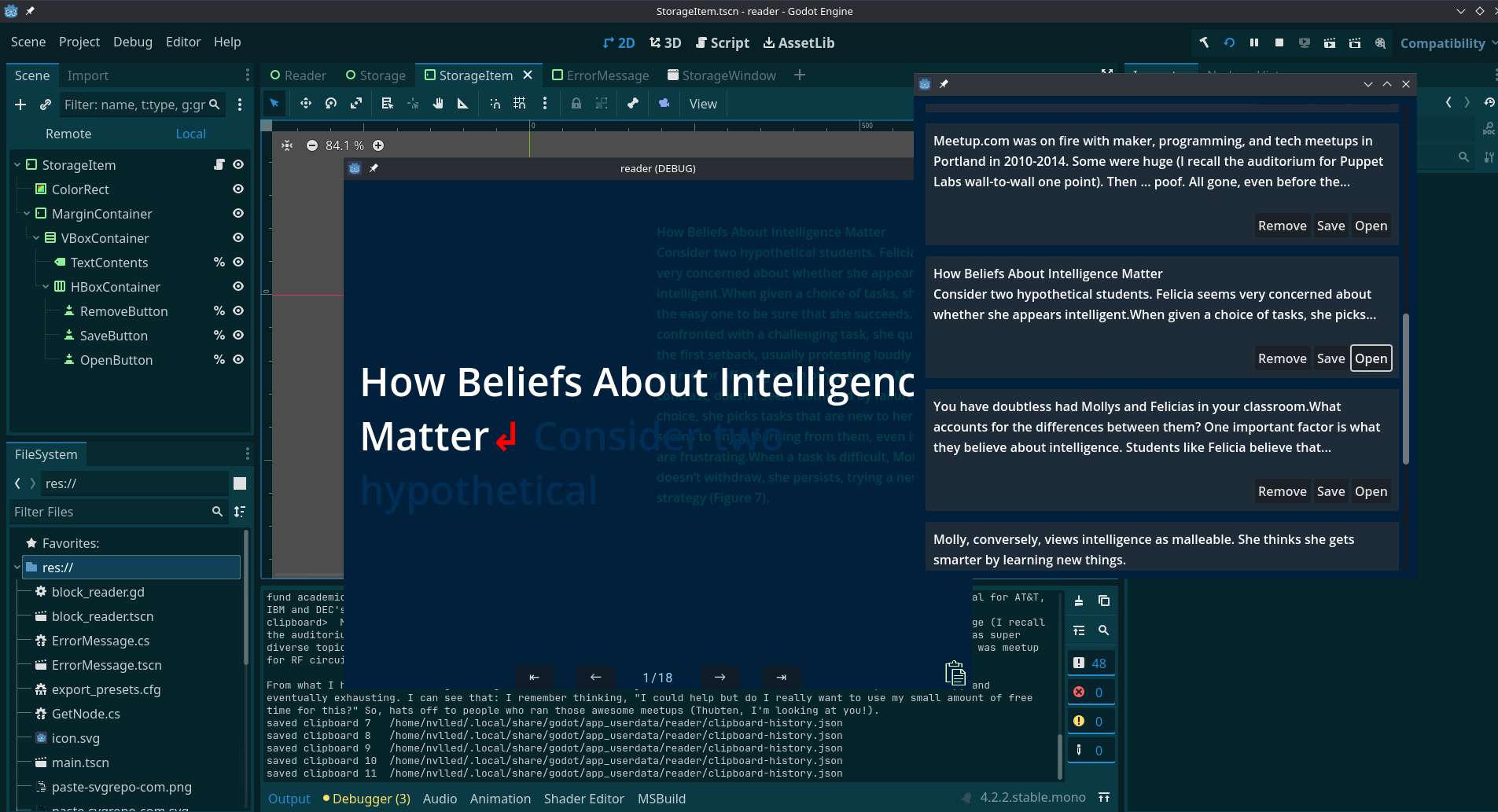1498x812 pixels.
Task: Instantiate child scene link icon
Action: pos(46,105)
